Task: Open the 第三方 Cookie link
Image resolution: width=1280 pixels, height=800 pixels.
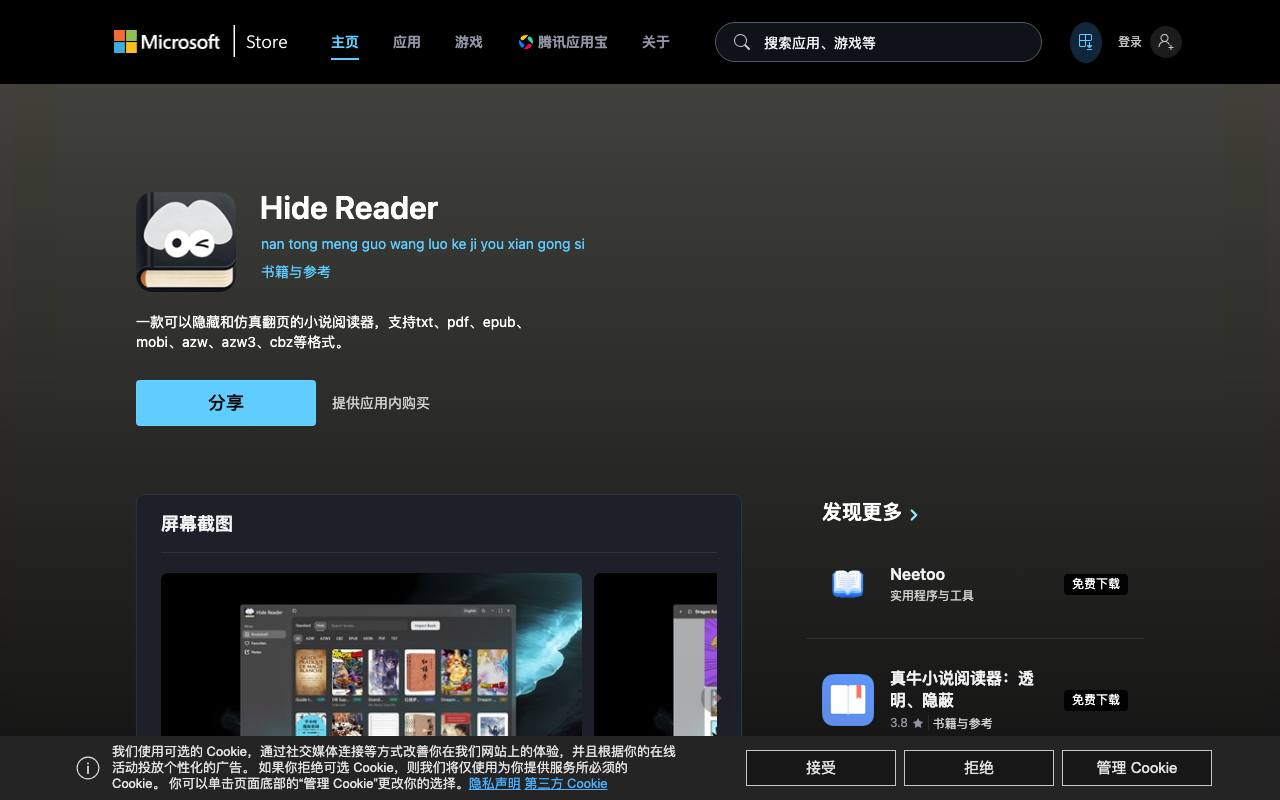Action: 566,784
